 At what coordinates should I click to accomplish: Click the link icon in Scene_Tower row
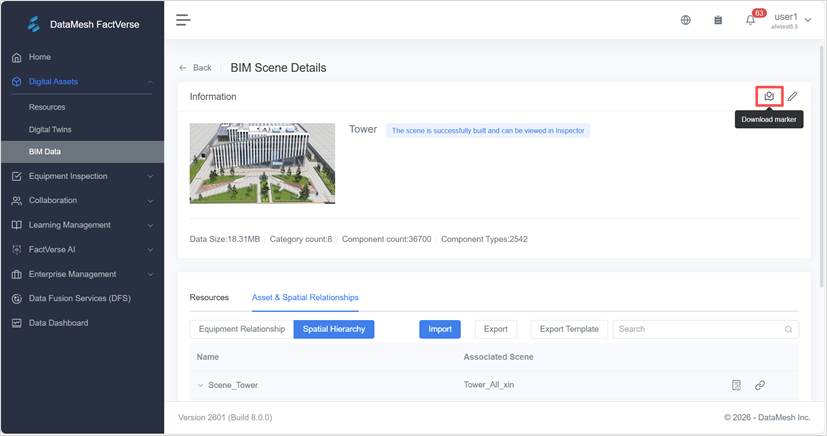[x=760, y=385]
